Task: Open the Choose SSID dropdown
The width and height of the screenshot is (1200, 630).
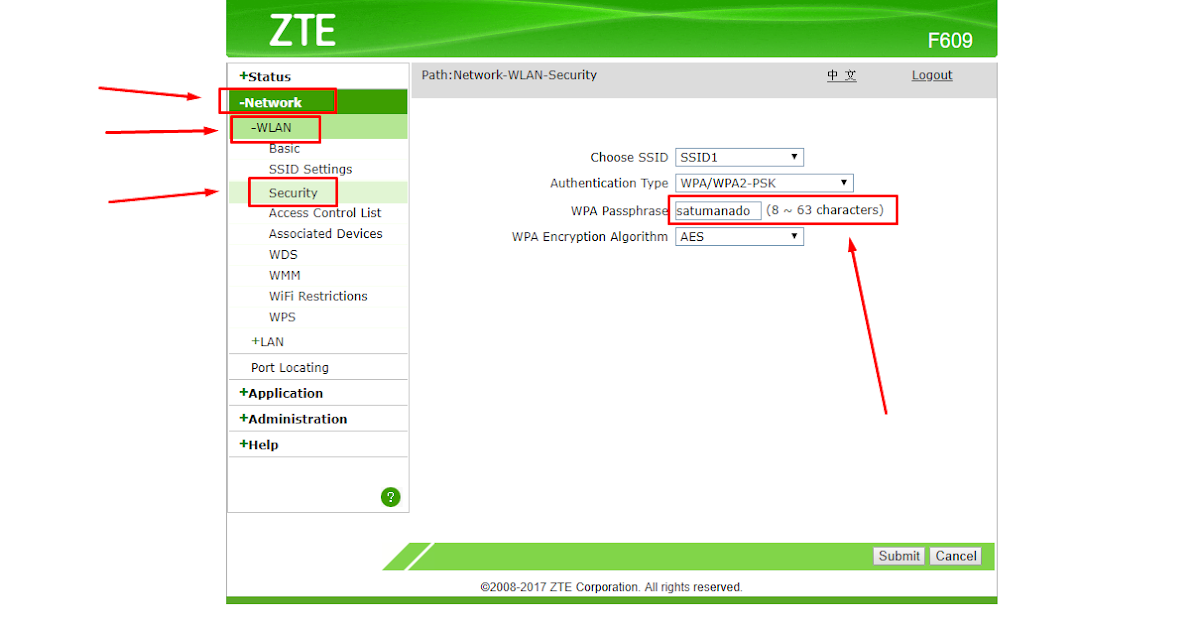Action: (739, 157)
